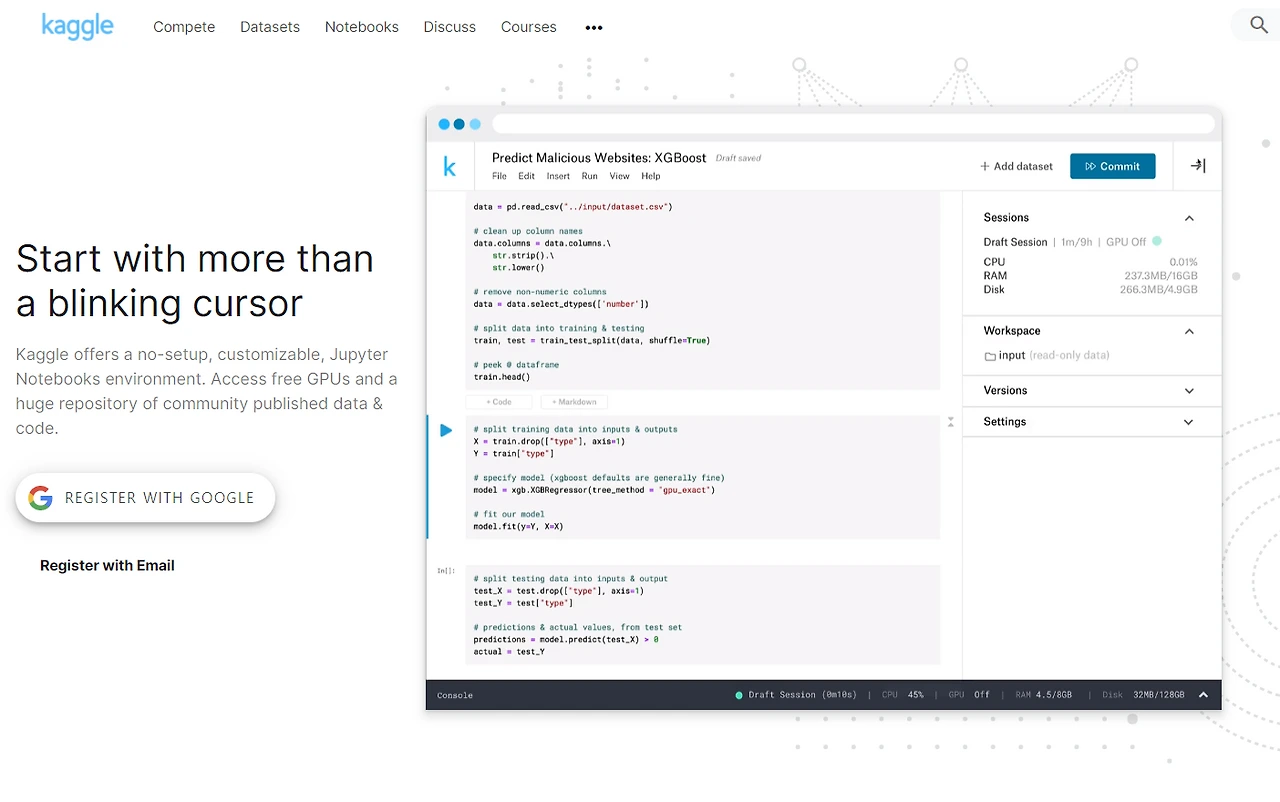The height and width of the screenshot is (802, 1280).
Task: Click the green Draft Session dot in the console bar
Action: [x=739, y=695]
